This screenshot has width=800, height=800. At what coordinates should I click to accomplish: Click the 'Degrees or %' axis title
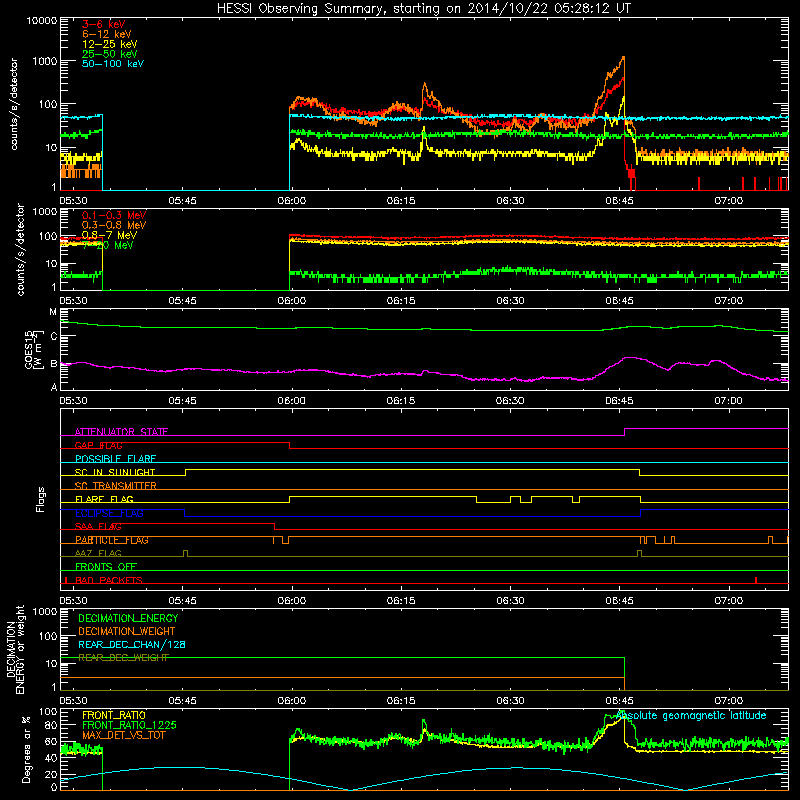click(x=26, y=749)
